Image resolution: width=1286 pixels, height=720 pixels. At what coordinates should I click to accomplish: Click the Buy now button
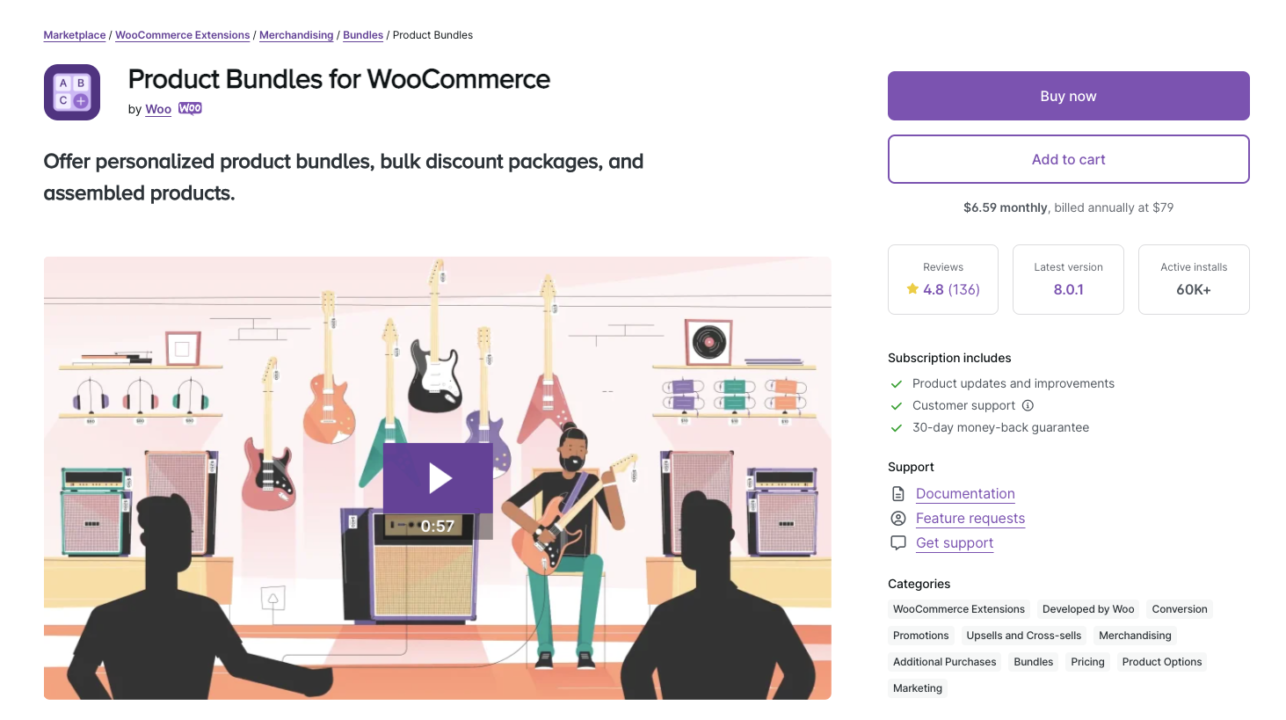1068,95
